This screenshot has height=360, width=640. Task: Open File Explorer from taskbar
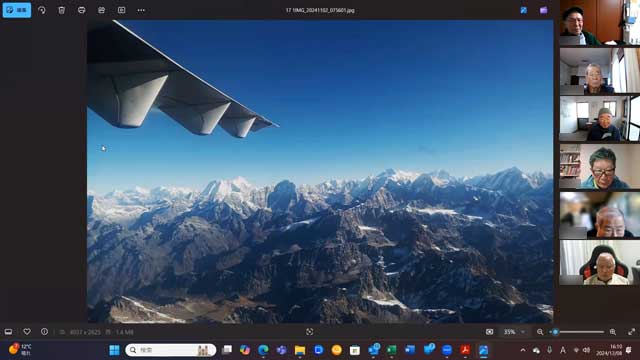(300, 350)
